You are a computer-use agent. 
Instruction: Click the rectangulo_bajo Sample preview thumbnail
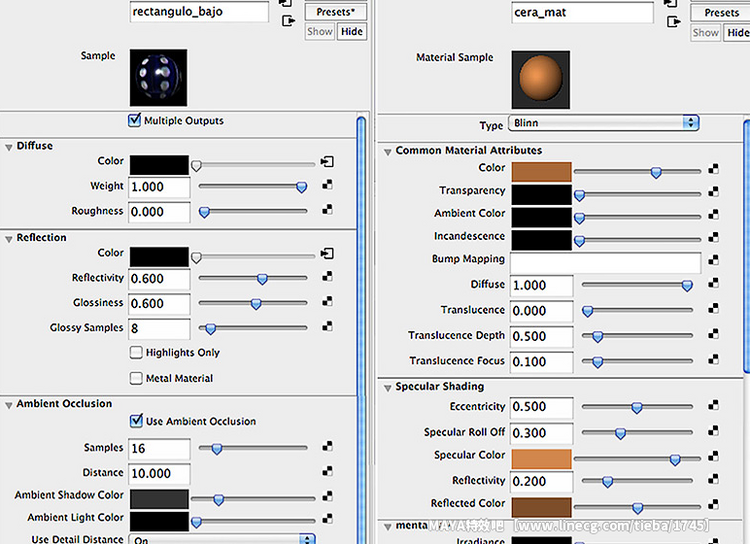pyautogui.click(x=158, y=78)
